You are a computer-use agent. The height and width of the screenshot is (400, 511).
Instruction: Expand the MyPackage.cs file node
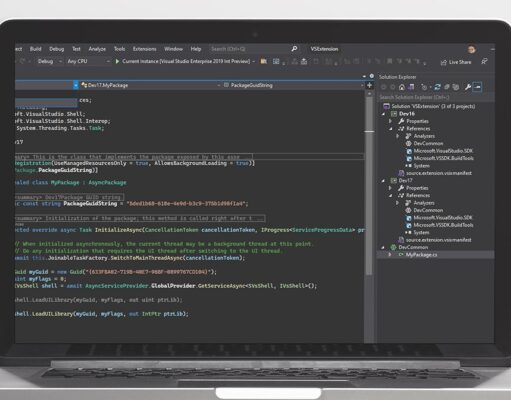click(390, 255)
